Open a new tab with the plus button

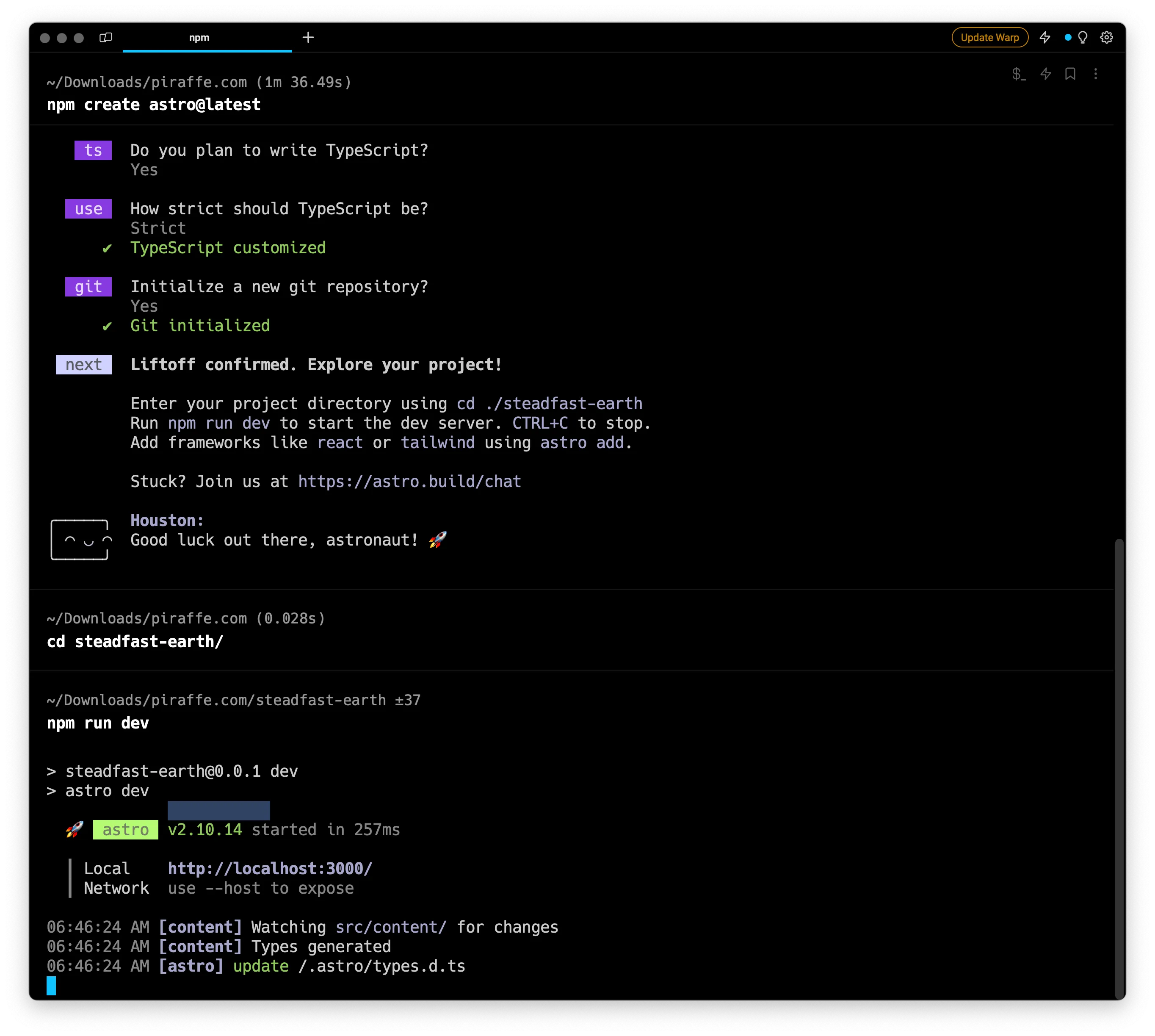click(x=308, y=38)
